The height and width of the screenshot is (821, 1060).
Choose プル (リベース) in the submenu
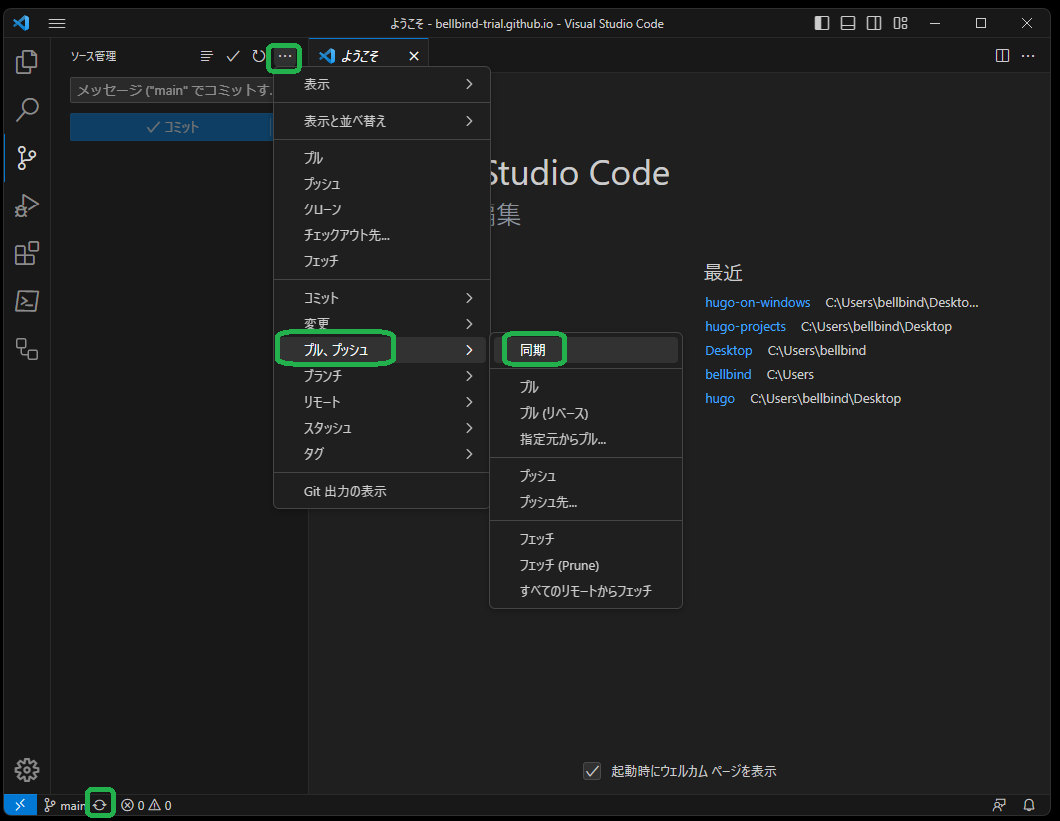pos(585,413)
